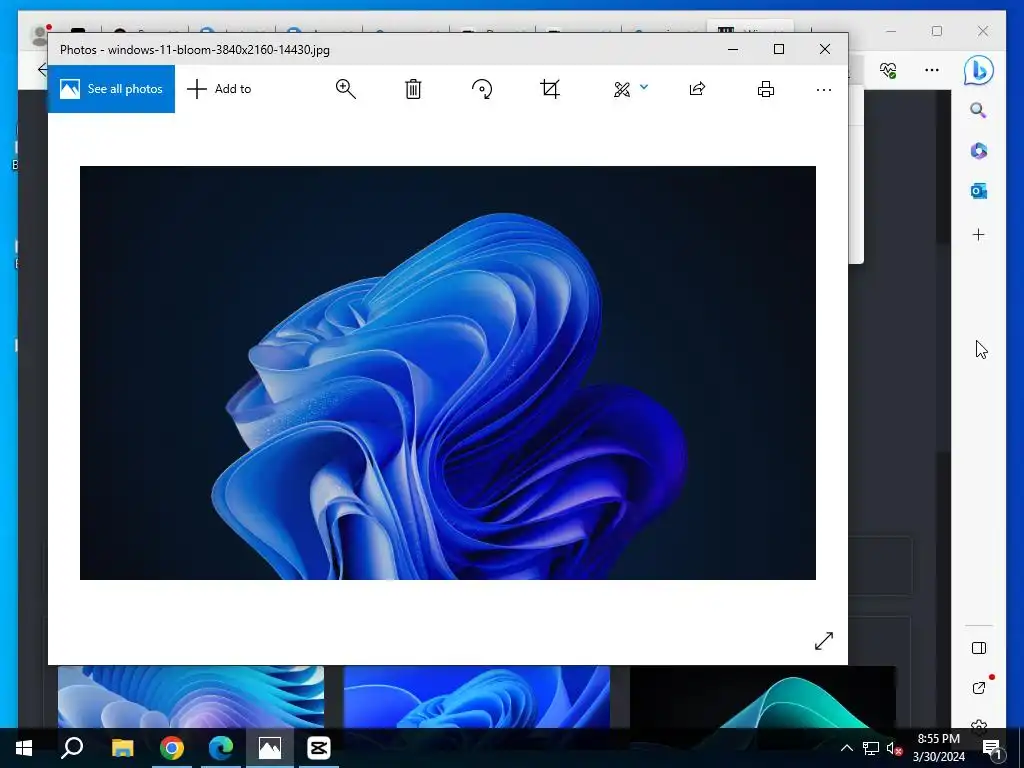The height and width of the screenshot is (768, 1024).
Task: Open notification center icon
Action: coord(991,749)
